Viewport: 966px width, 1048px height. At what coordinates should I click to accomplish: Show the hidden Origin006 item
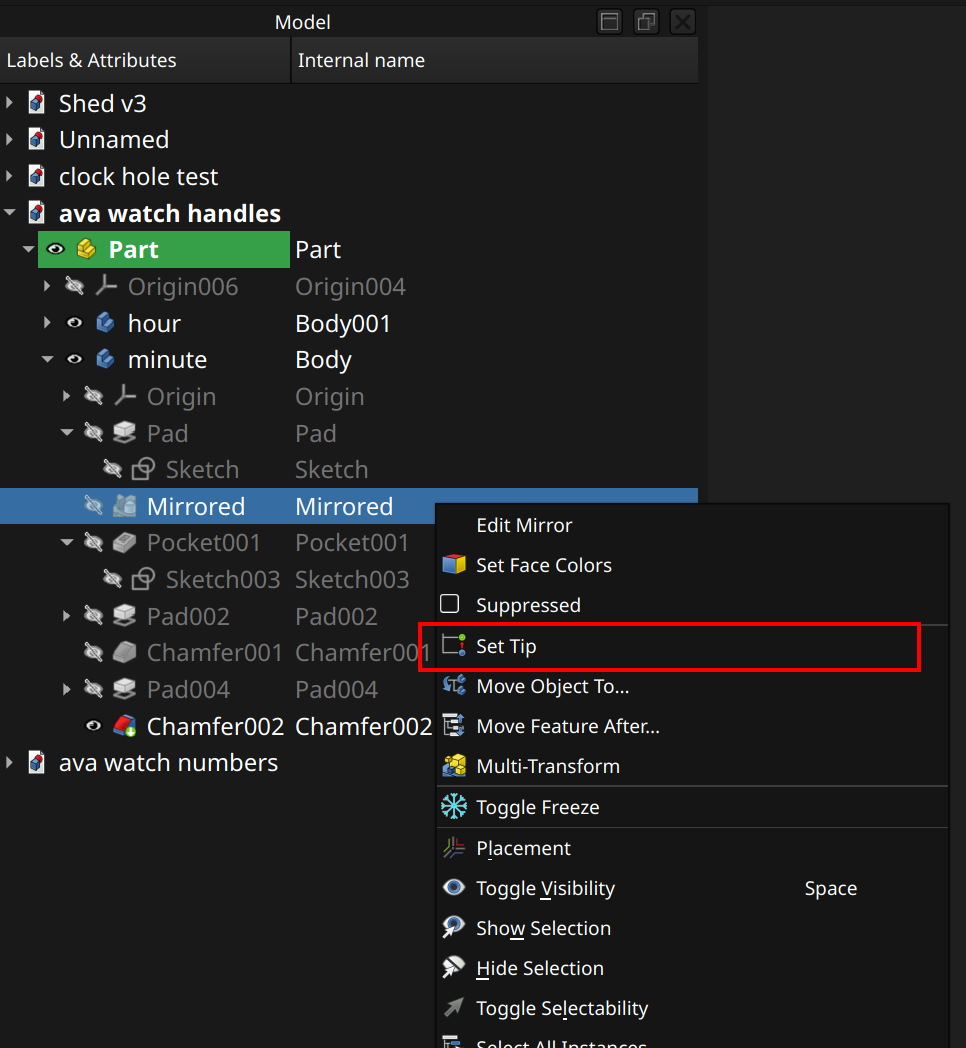point(74,286)
